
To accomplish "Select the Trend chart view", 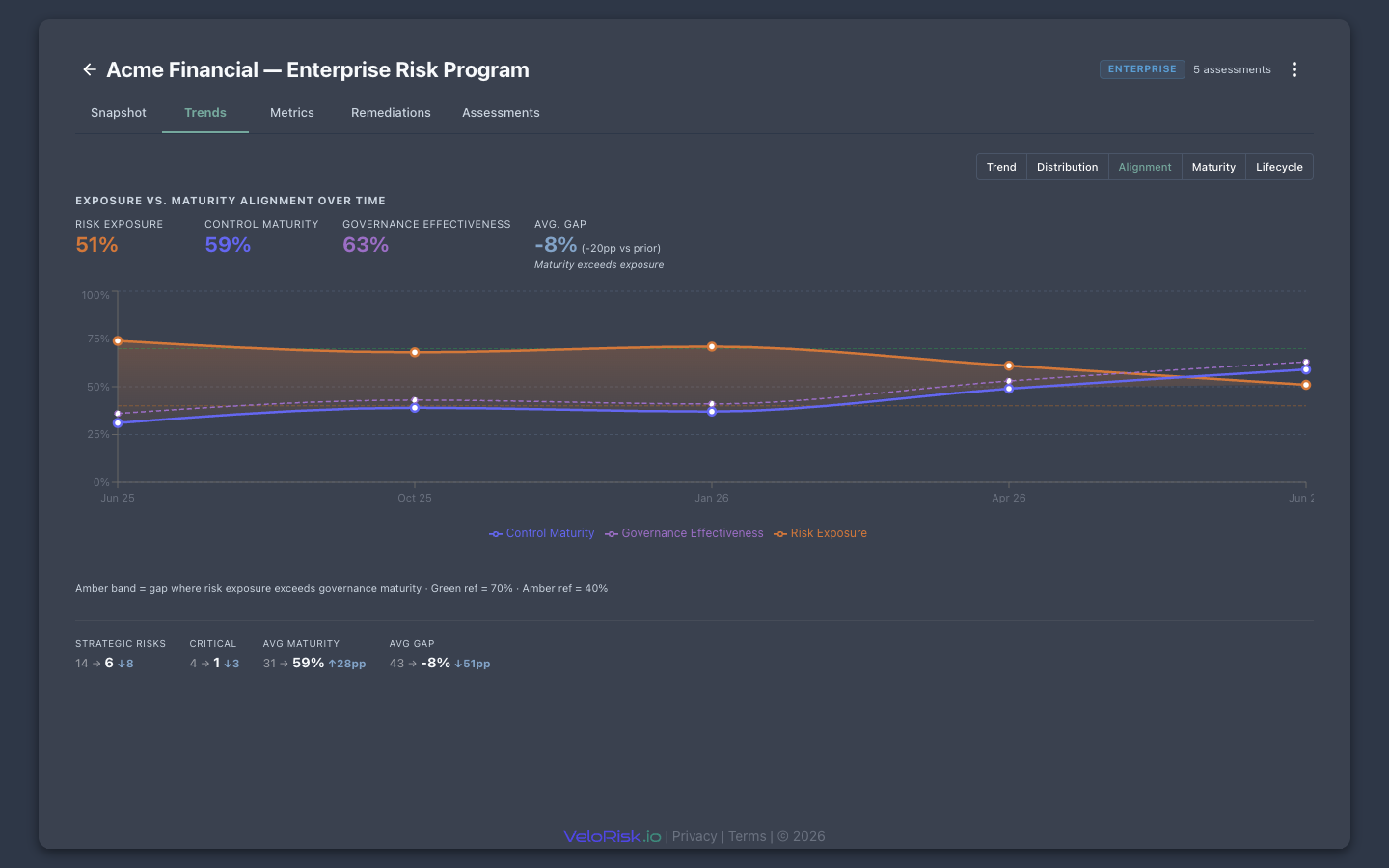I will point(1001,167).
